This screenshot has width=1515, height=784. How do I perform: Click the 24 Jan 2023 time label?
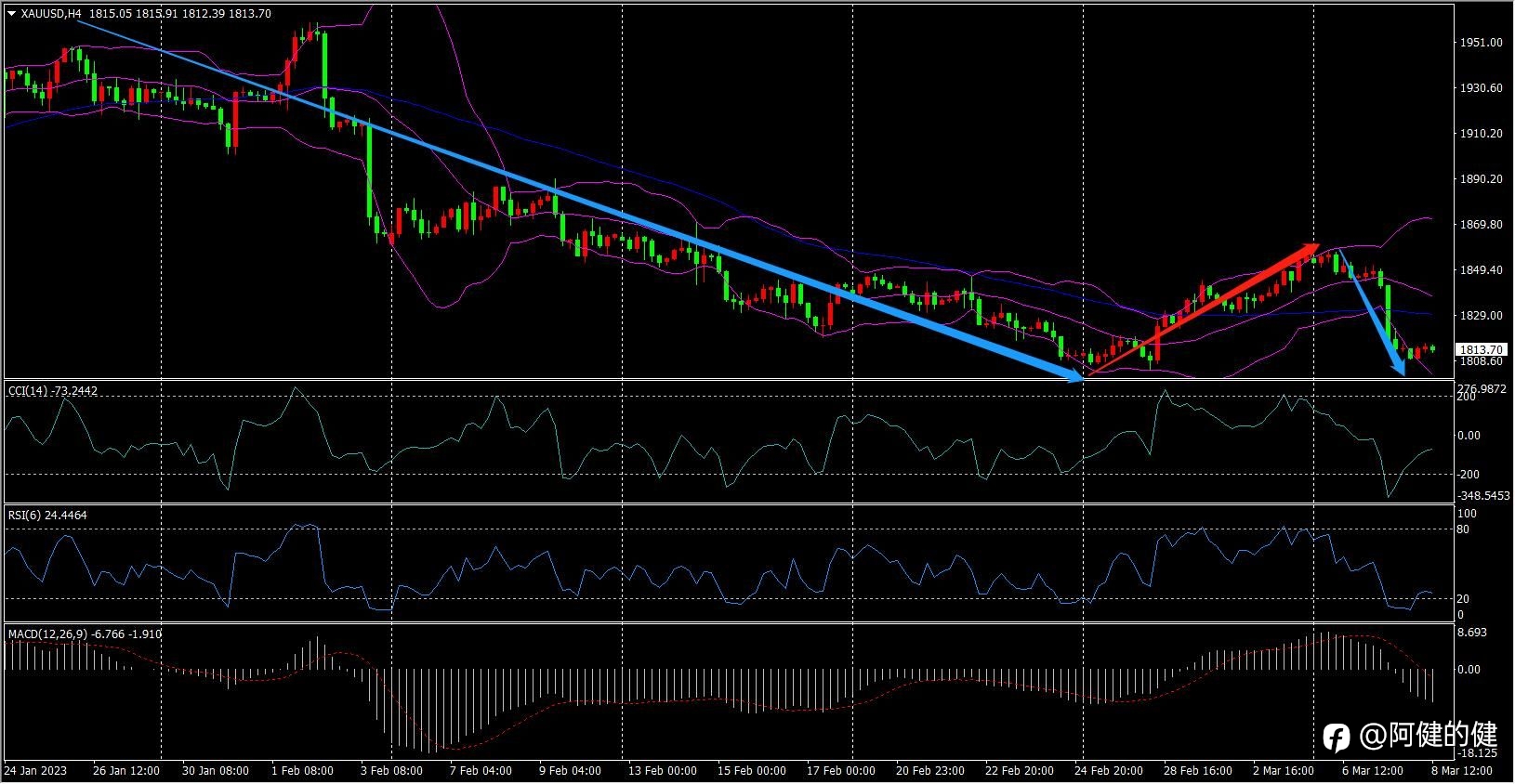tap(35, 771)
